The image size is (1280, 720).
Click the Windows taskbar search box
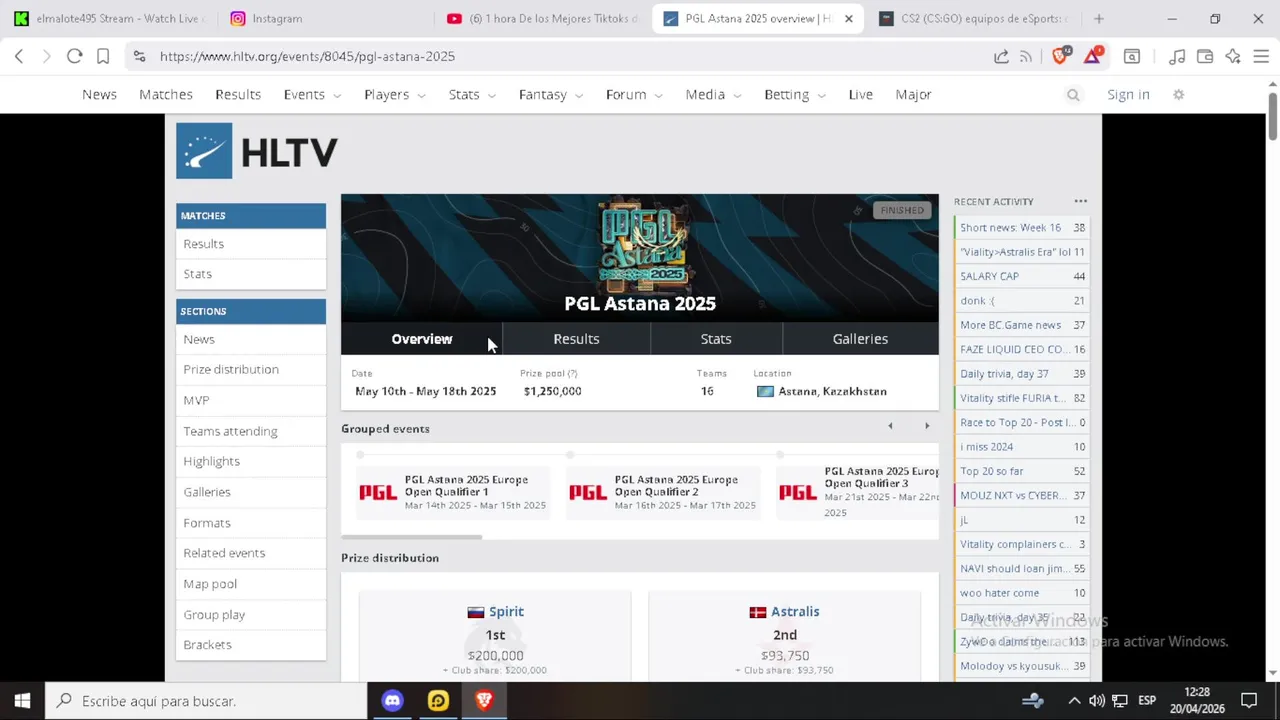(207, 701)
